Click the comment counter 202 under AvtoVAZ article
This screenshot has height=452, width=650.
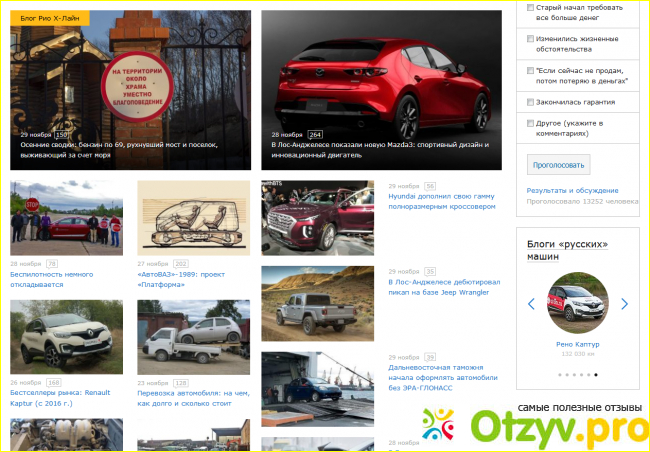tap(181, 264)
